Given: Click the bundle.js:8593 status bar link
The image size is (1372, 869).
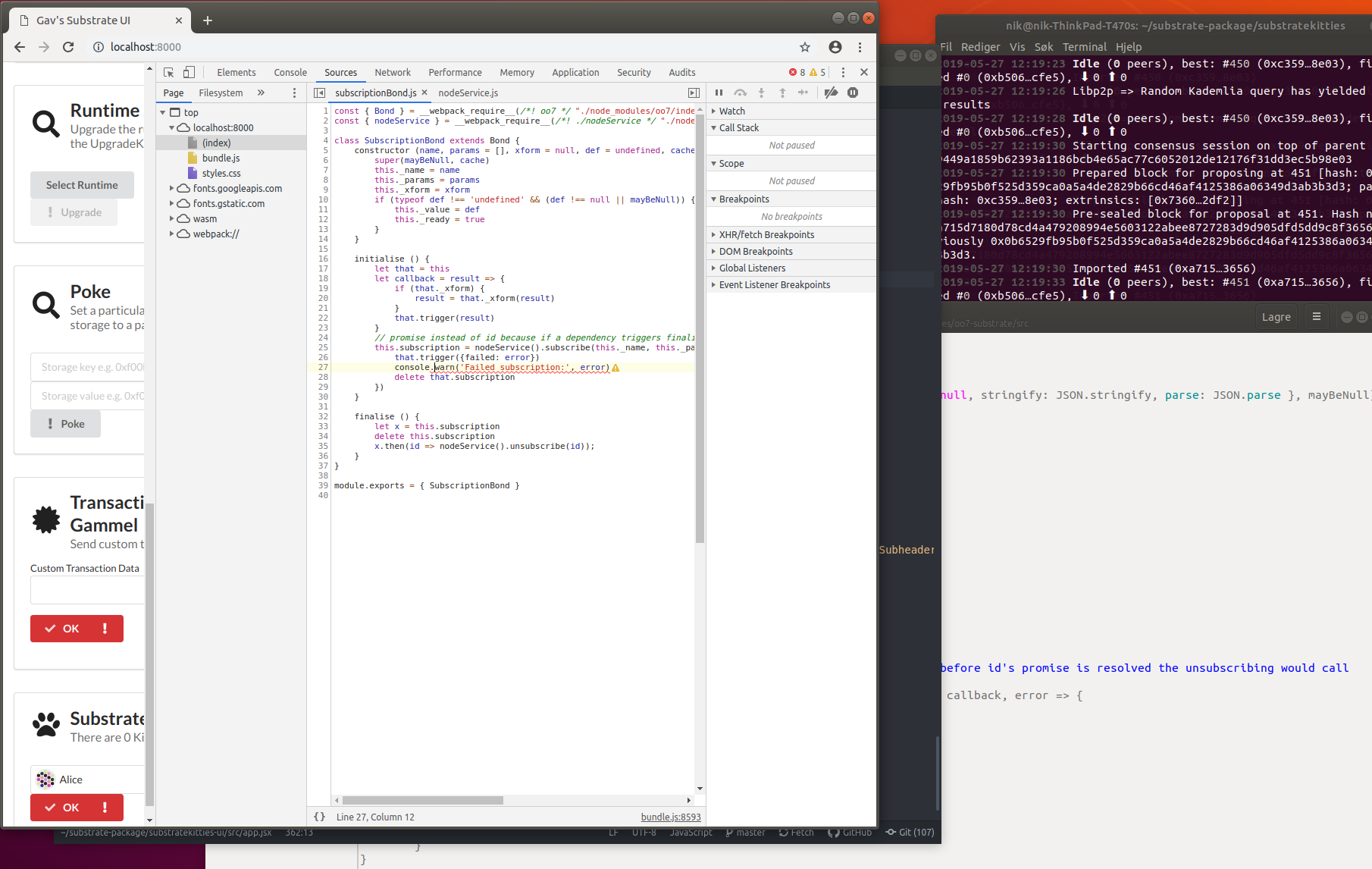Looking at the screenshot, I should pos(670,817).
